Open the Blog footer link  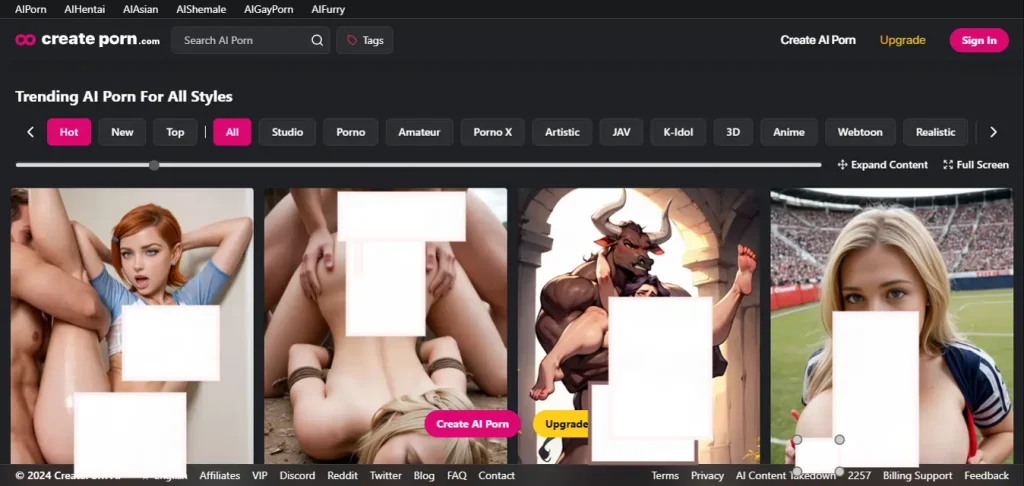point(424,476)
